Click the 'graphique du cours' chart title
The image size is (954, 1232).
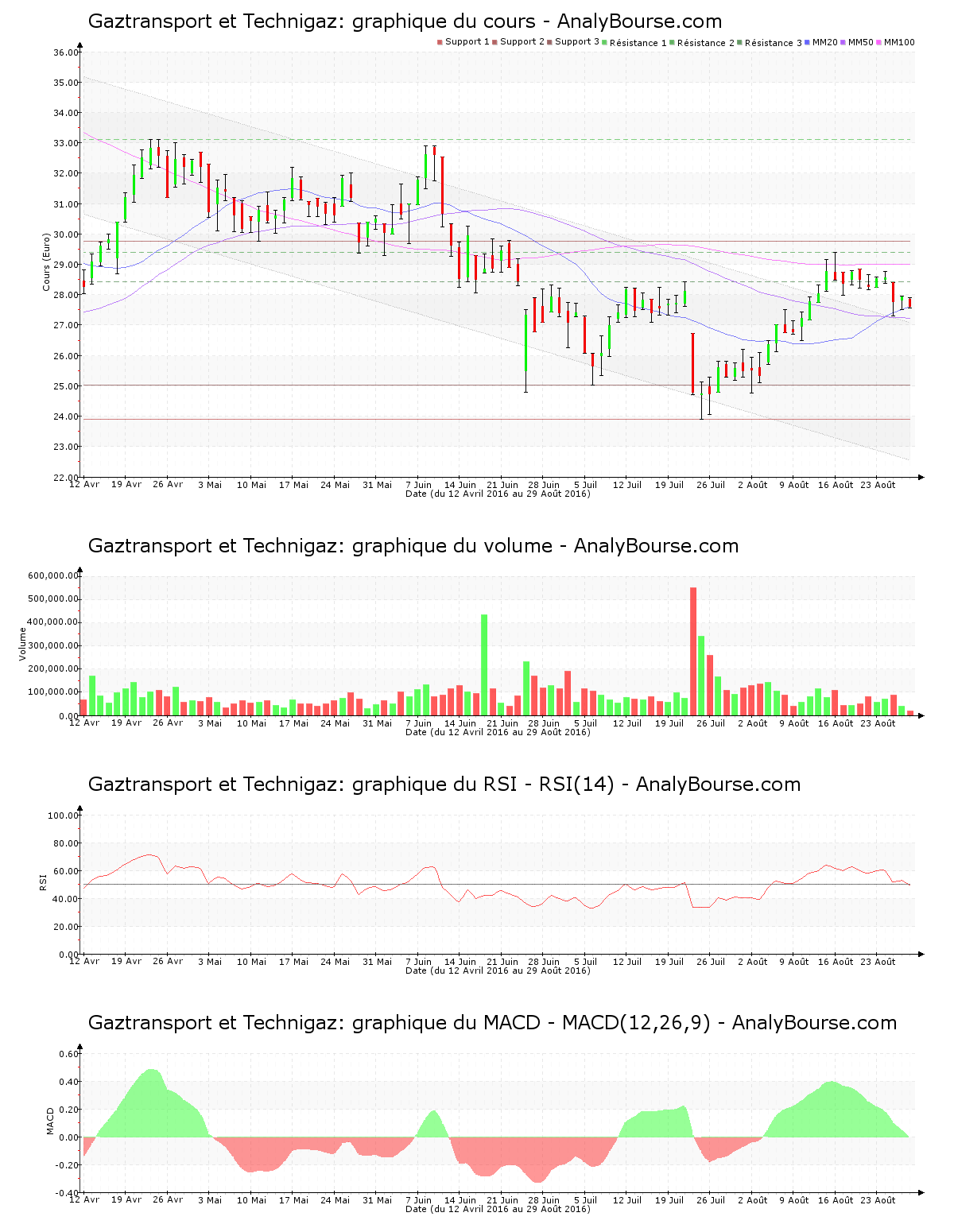pos(405,21)
